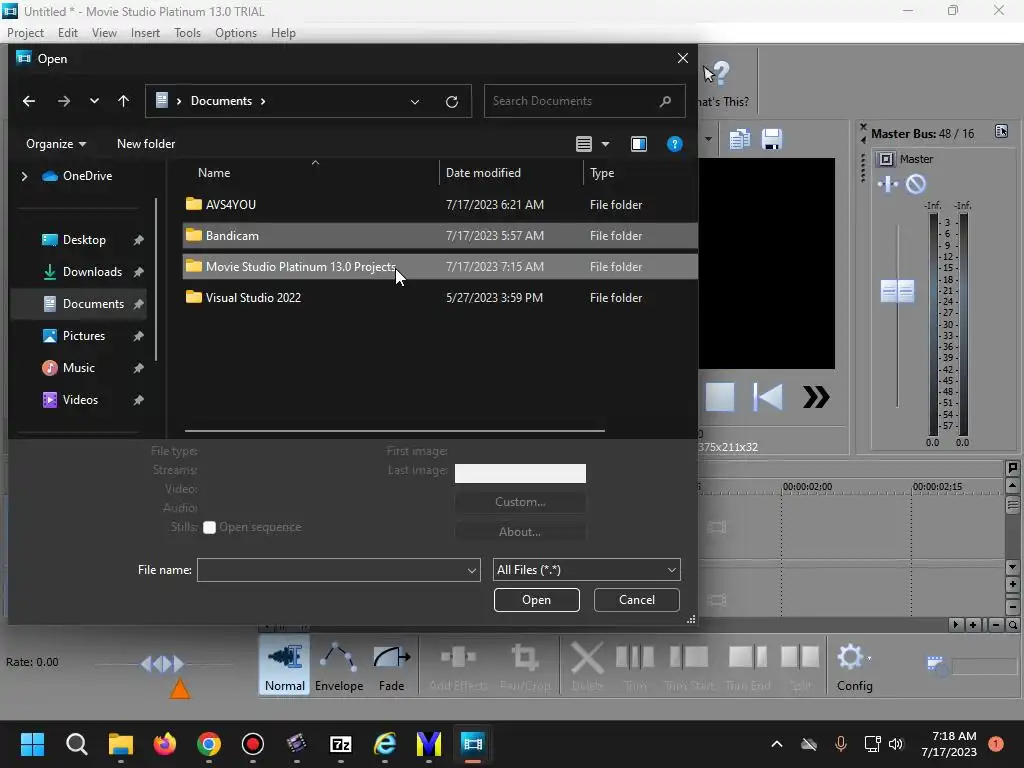
Task: Expand the File name history dropdown
Action: [x=472, y=569]
